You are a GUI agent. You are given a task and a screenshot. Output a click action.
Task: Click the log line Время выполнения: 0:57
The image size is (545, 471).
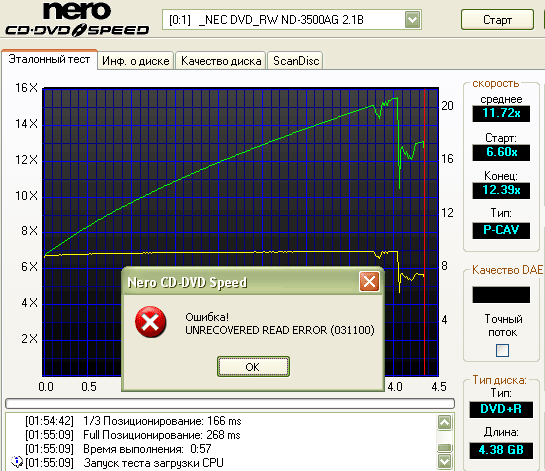pyautogui.click(x=118, y=449)
